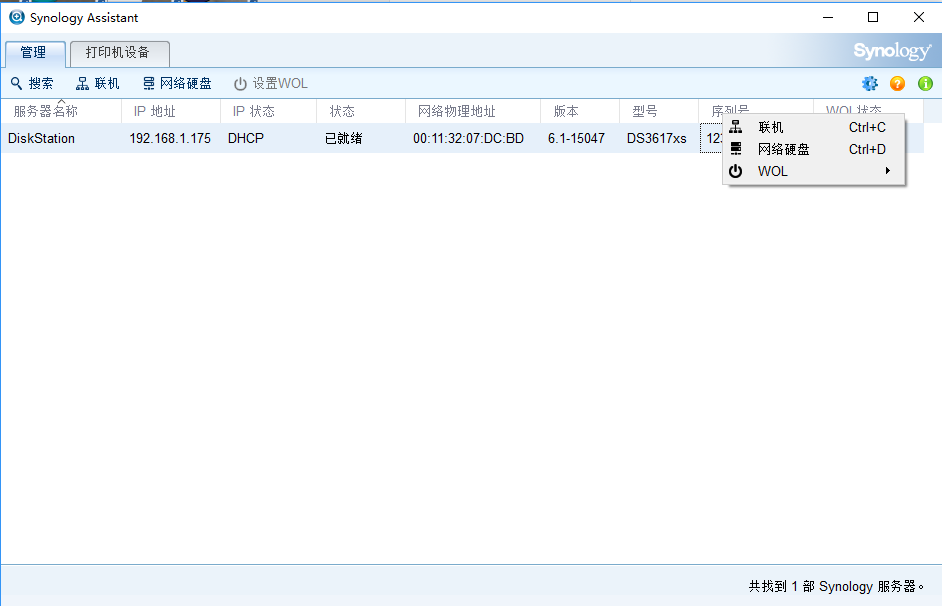Screen dimensions: 942x606
Task: Choose 联机 from the context menu
Action: (813, 127)
